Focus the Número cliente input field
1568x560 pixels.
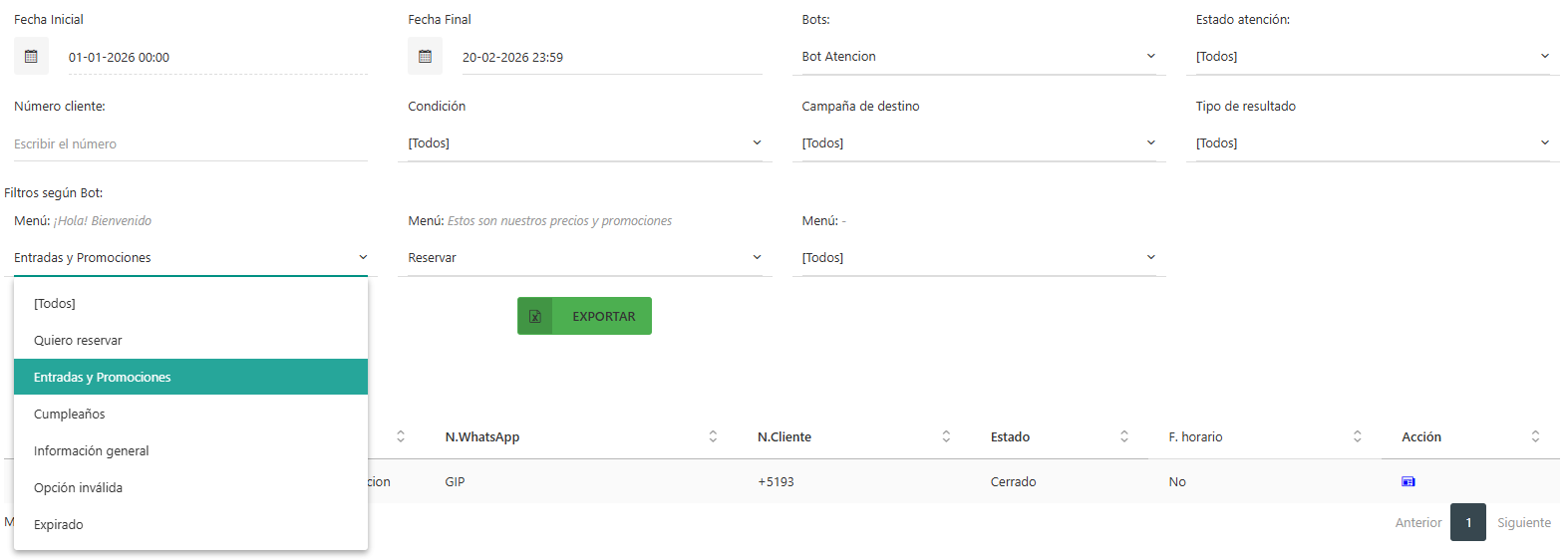190,143
